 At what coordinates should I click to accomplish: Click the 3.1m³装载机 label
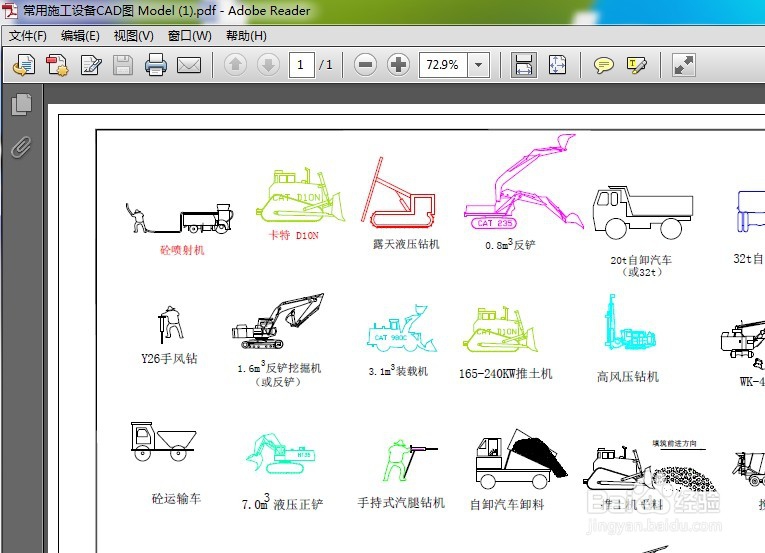(x=398, y=371)
